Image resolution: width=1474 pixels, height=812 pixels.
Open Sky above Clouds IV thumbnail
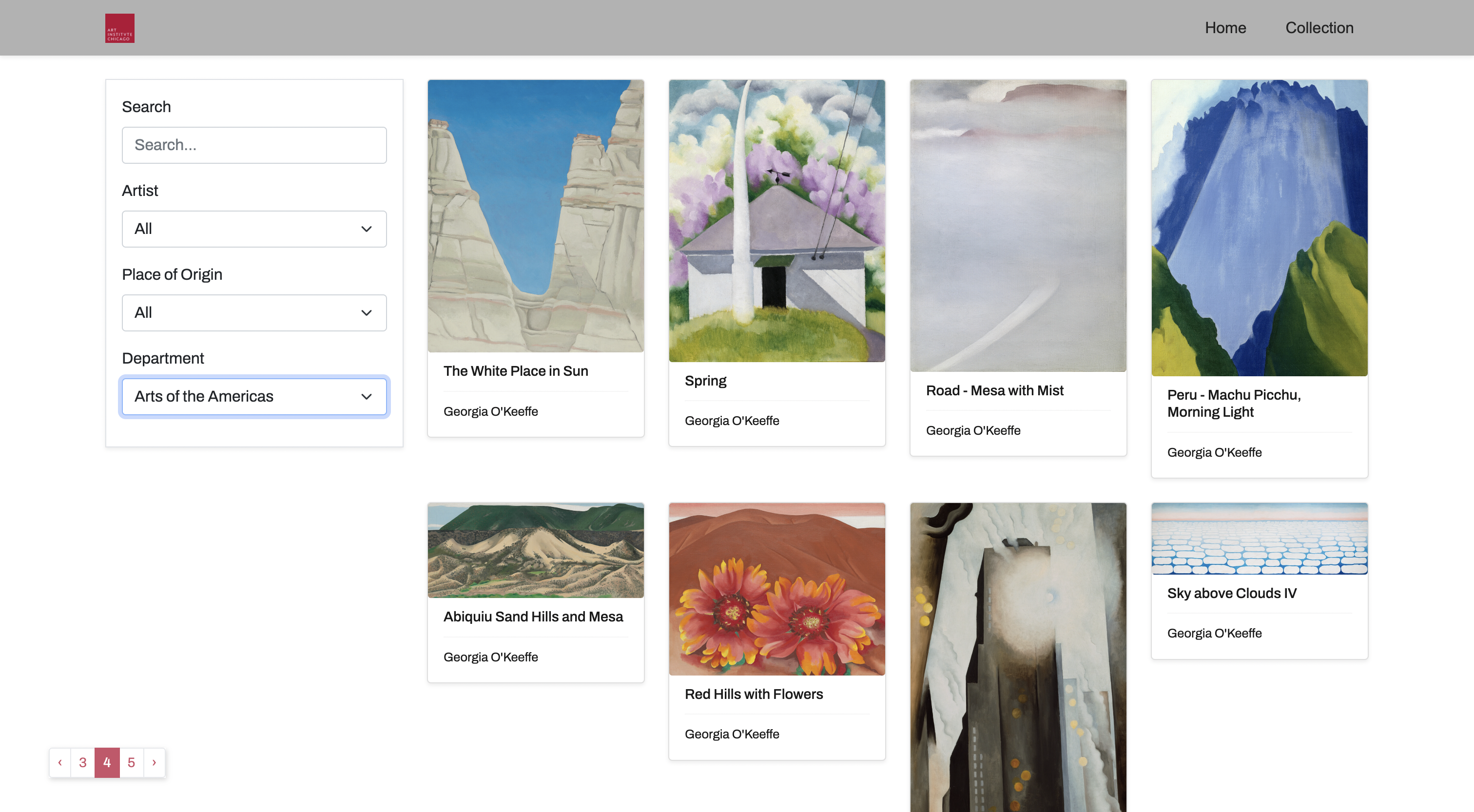pyautogui.click(x=1259, y=539)
